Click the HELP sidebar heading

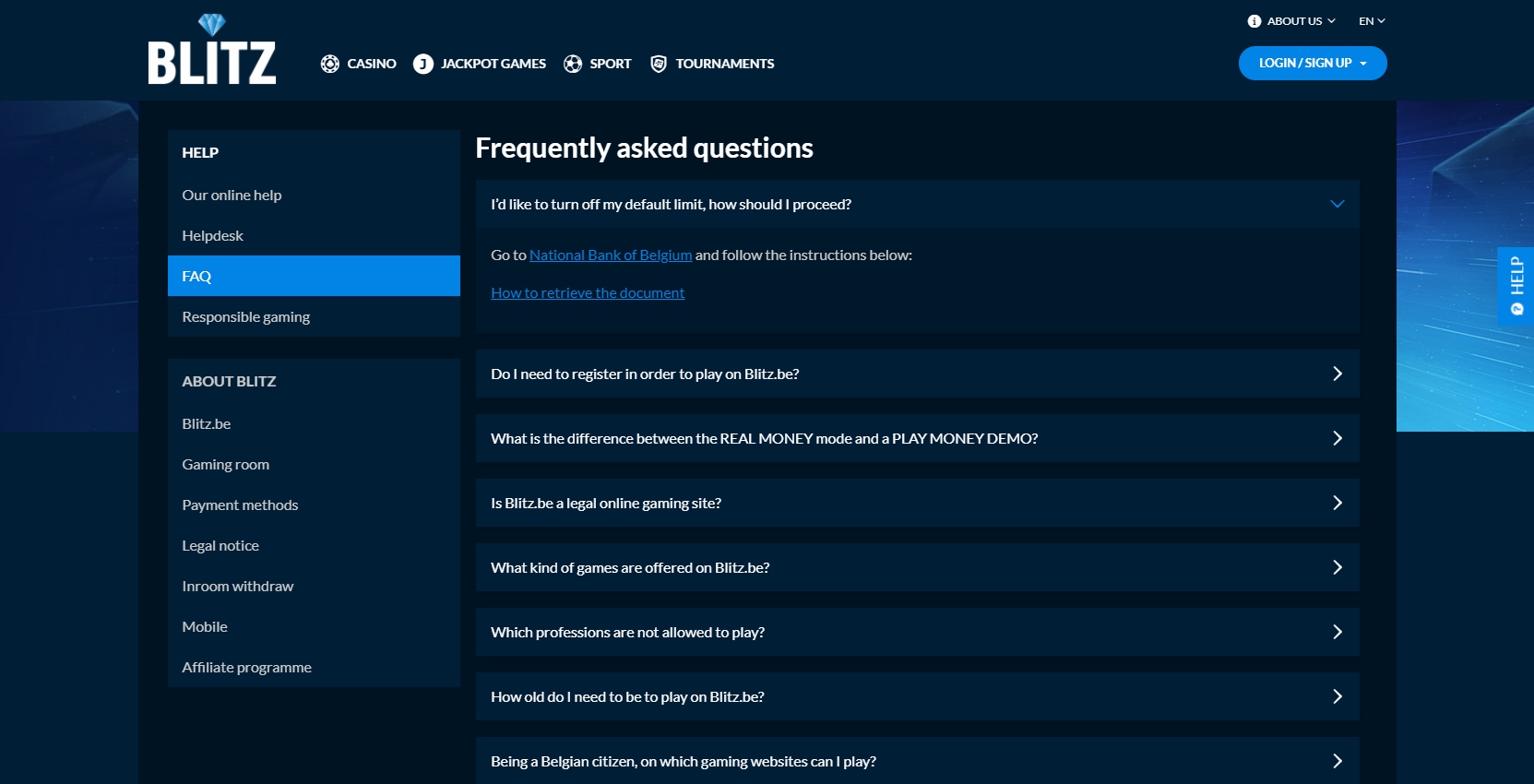click(x=200, y=153)
